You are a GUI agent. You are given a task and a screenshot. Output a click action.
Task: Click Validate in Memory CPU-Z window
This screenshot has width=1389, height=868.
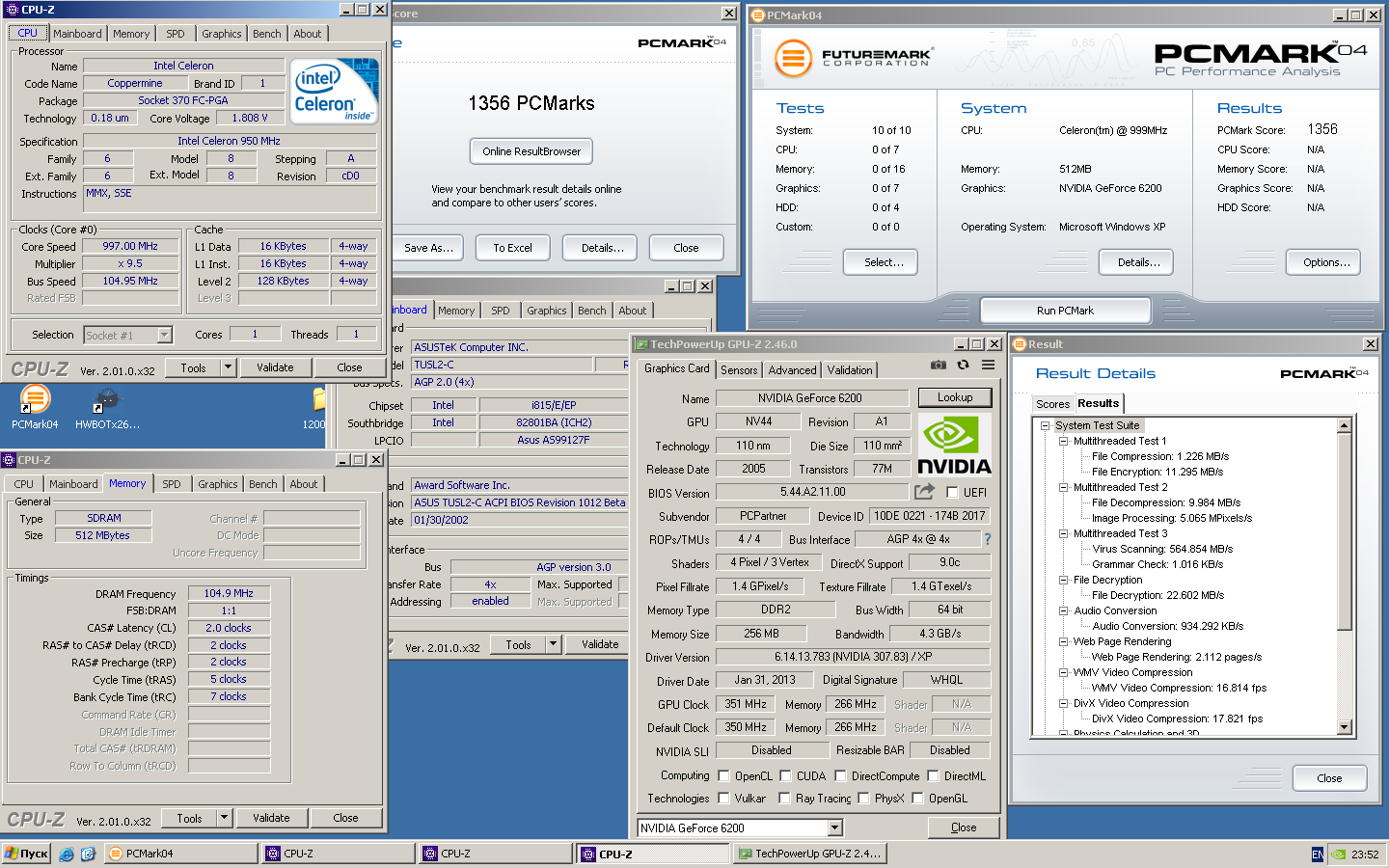(x=271, y=818)
